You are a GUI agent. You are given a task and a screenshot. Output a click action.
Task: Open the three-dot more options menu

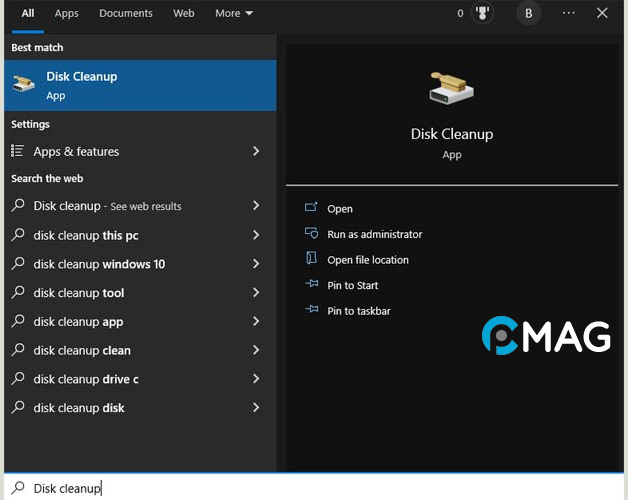[568, 13]
